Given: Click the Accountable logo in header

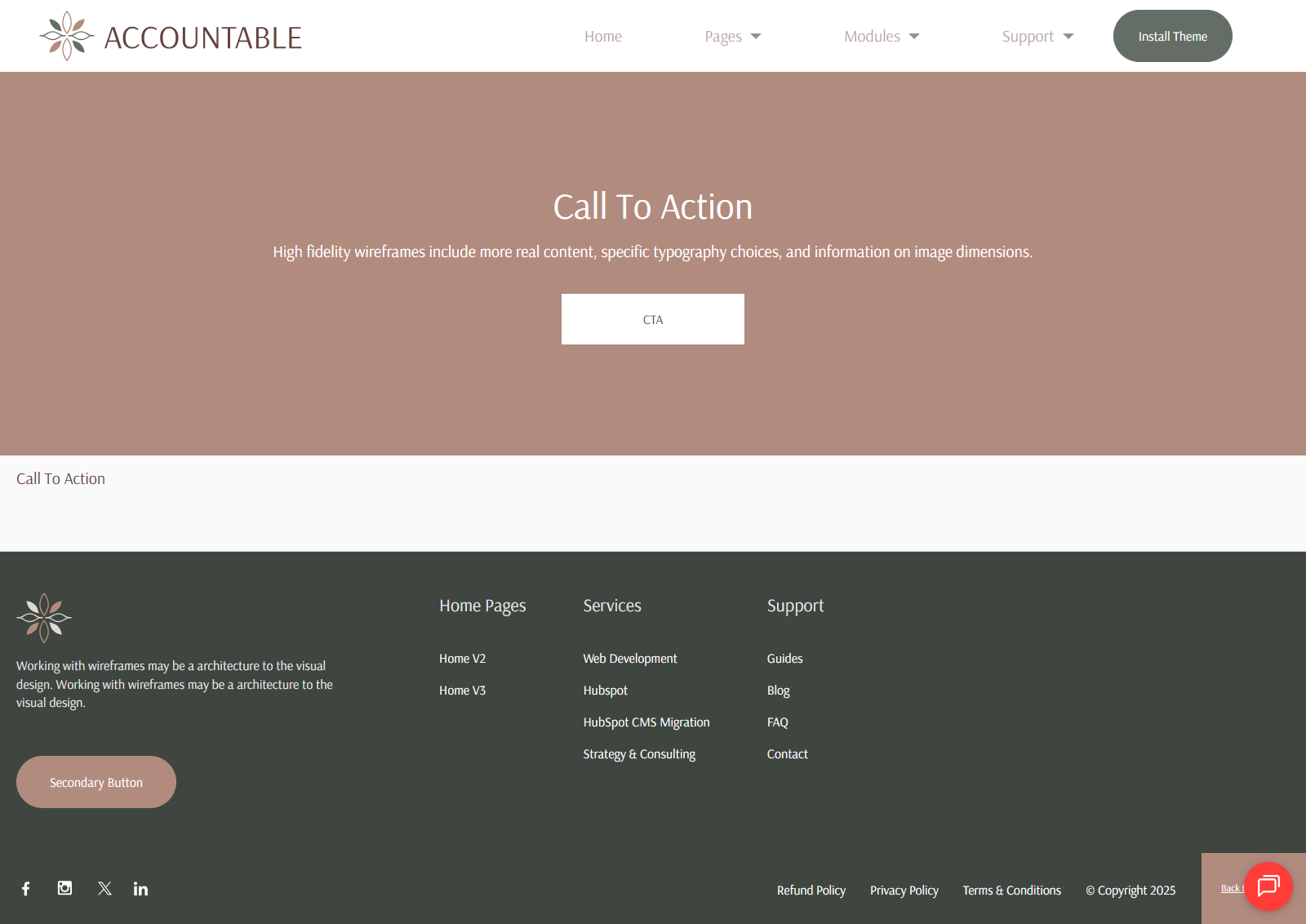Looking at the screenshot, I should (171, 37).
